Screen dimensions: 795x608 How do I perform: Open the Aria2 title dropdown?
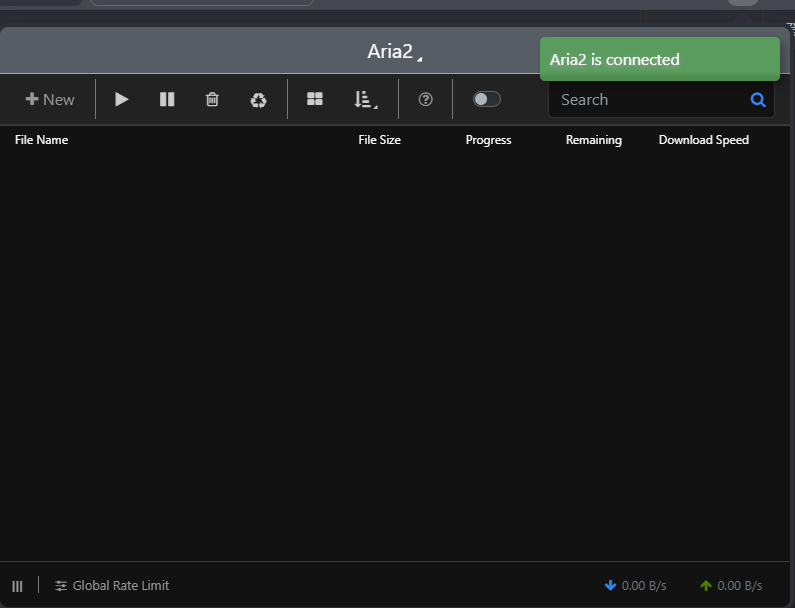pos(394,52)
